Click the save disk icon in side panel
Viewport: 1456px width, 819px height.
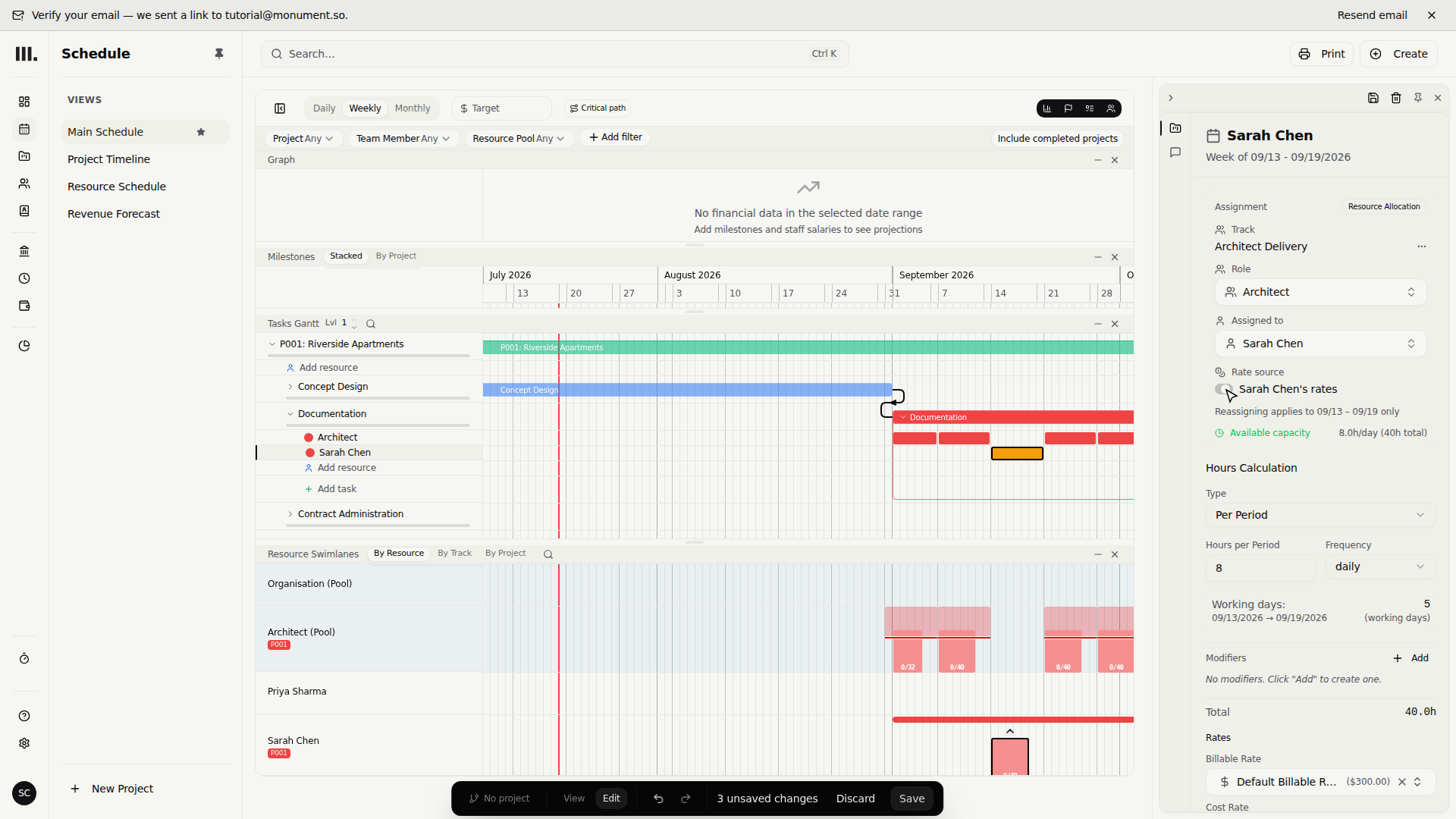[x=1373, y=98]
